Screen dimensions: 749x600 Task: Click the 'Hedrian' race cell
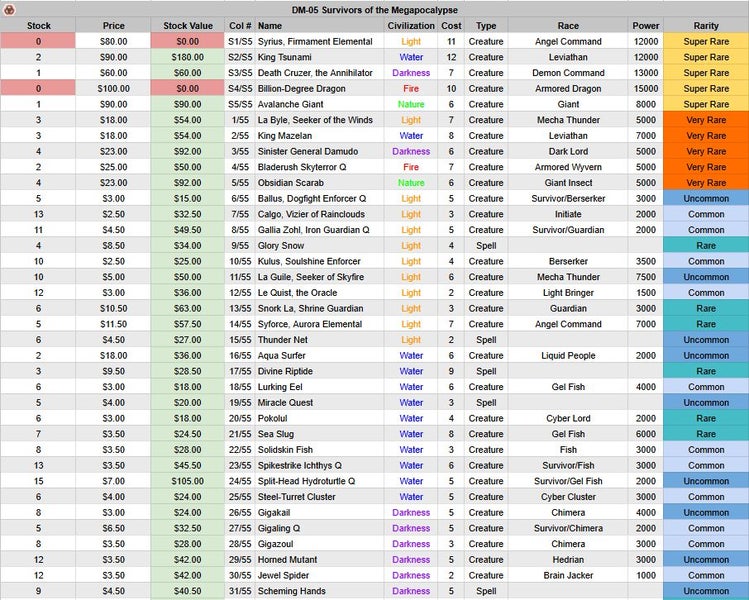point(568,560)
